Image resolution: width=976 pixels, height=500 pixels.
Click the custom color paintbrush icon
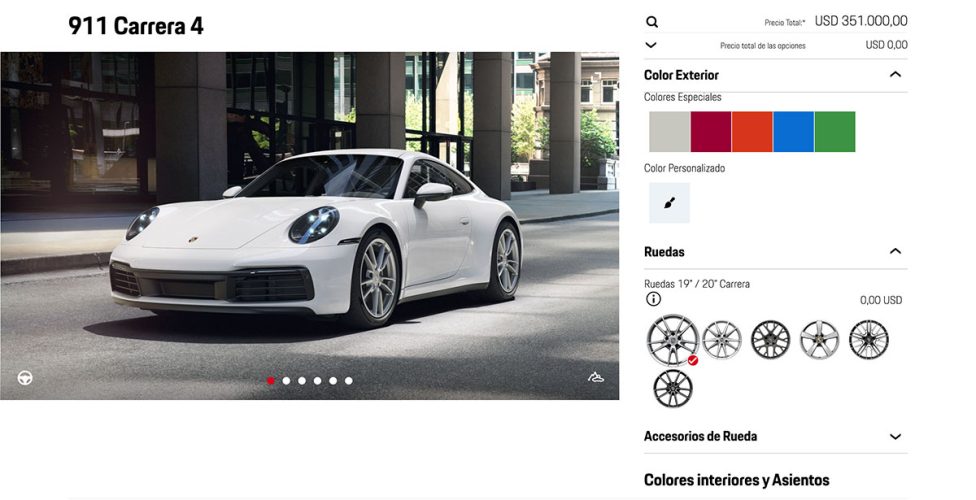click(669, 203)
